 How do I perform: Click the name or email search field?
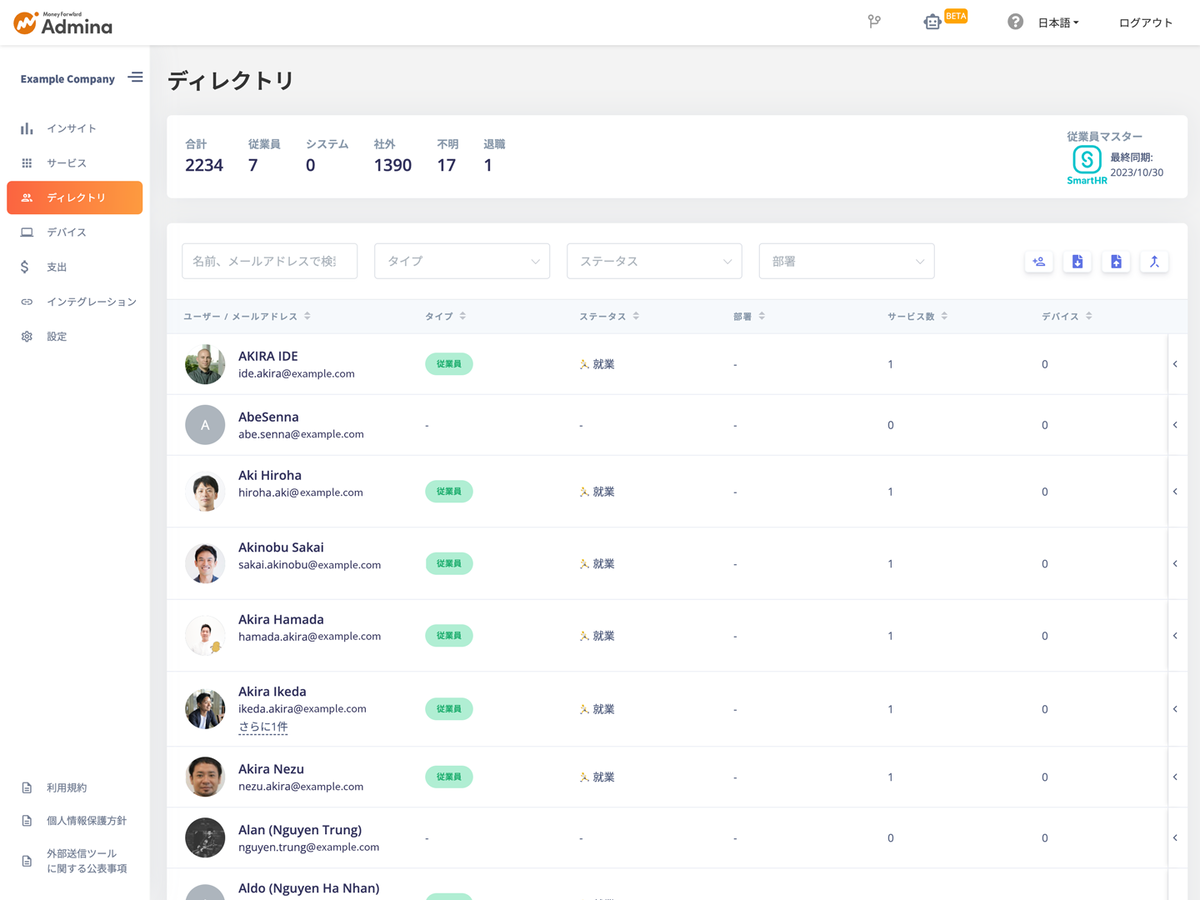tap(269, 261)
